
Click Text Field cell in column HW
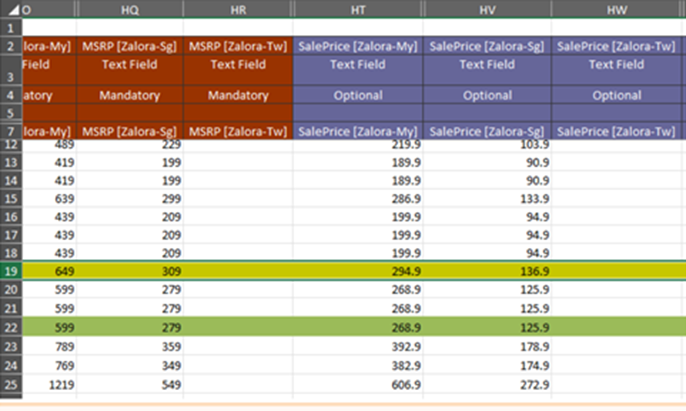click(x=616, y=70)
